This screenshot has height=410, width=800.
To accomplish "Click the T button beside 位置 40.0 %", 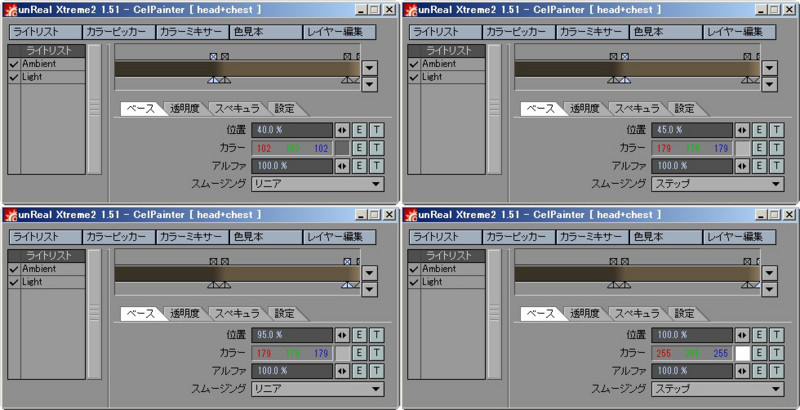I will (x=377, y=130).
